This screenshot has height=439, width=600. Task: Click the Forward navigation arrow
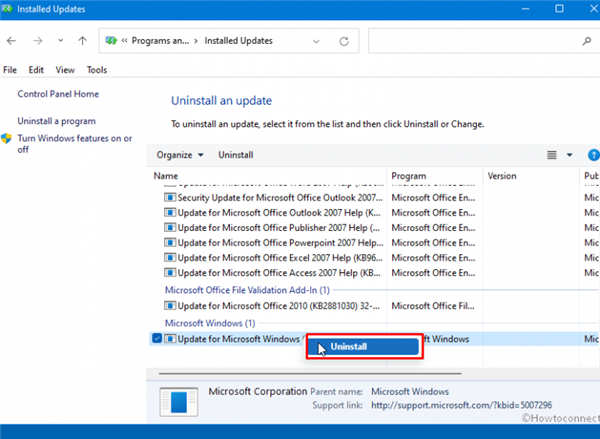point(37,41)
